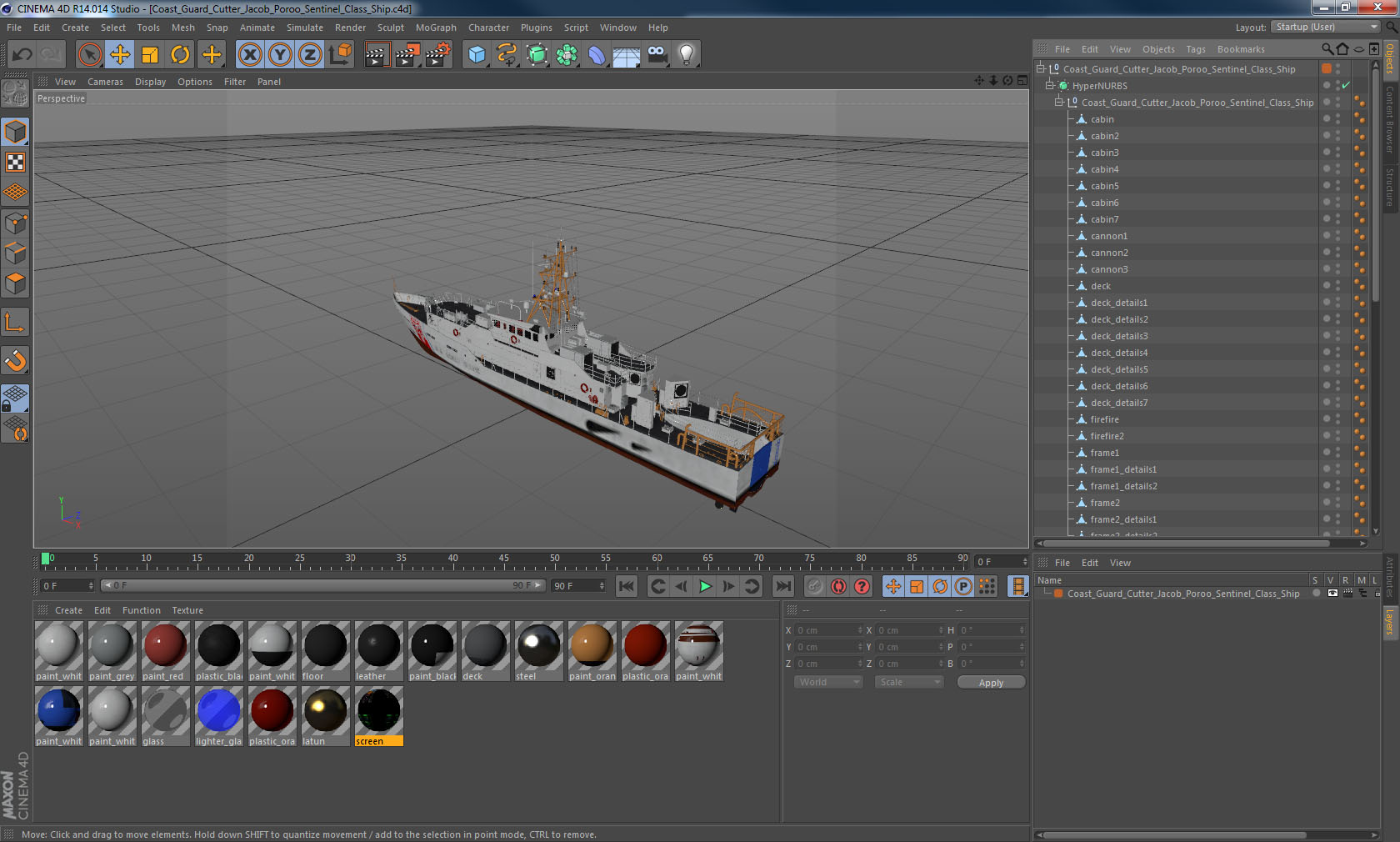Image resolution: width=1400 pixels, height=842 pixels.
Task: Open material manager Create menu
Action: pyautogui.click(x=68, y=610)
